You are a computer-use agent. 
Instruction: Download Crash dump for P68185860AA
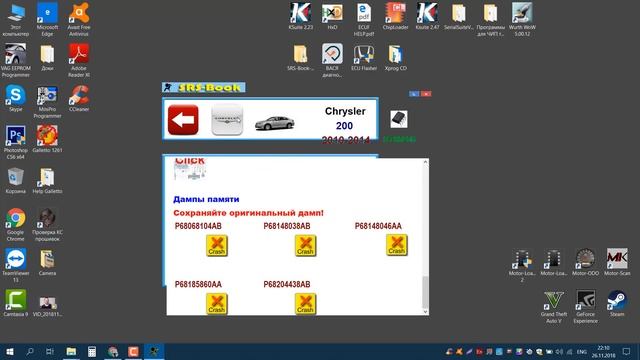(217, 304)
